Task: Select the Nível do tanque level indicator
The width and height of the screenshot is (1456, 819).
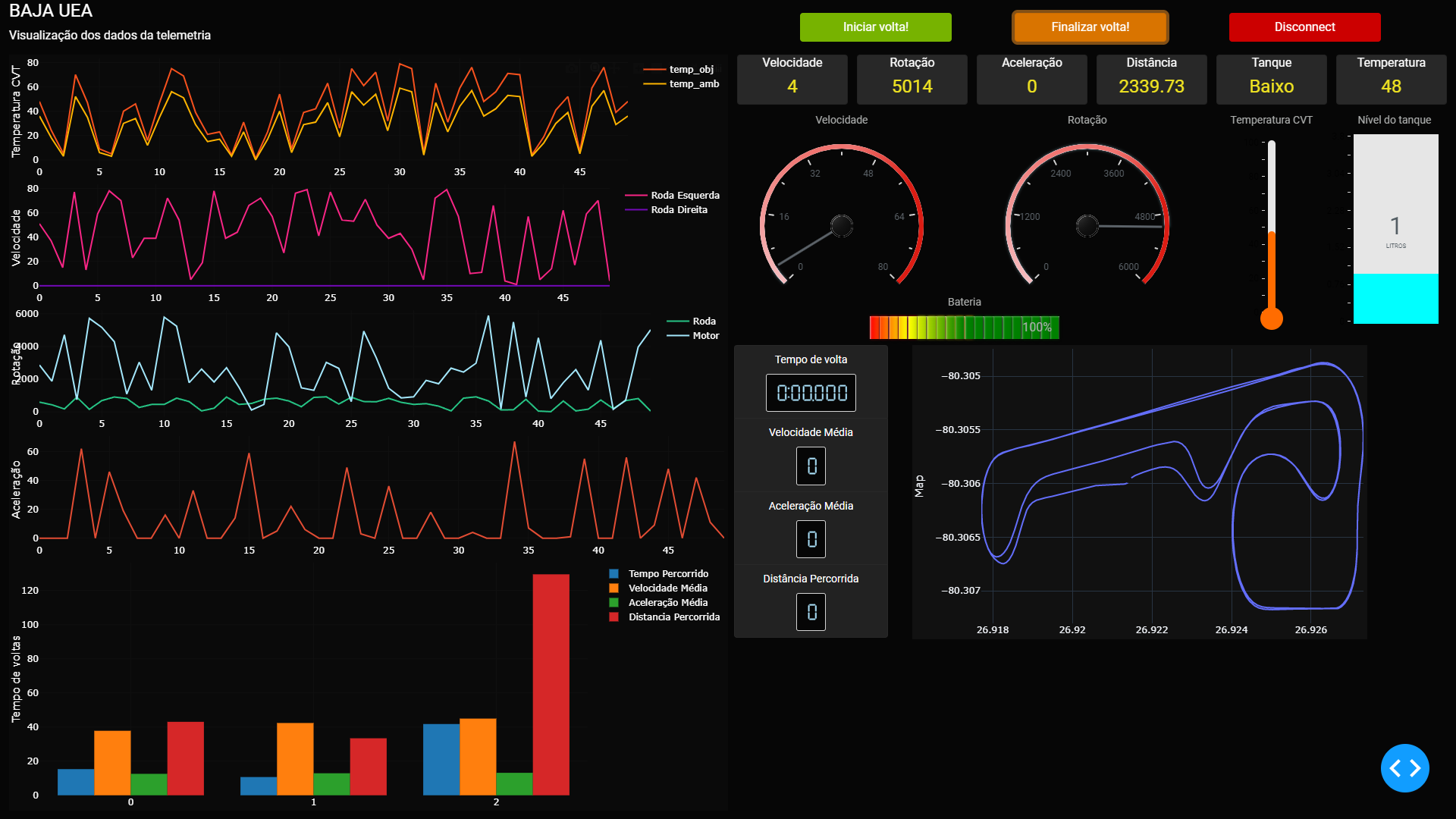Action: [1395, 227]
